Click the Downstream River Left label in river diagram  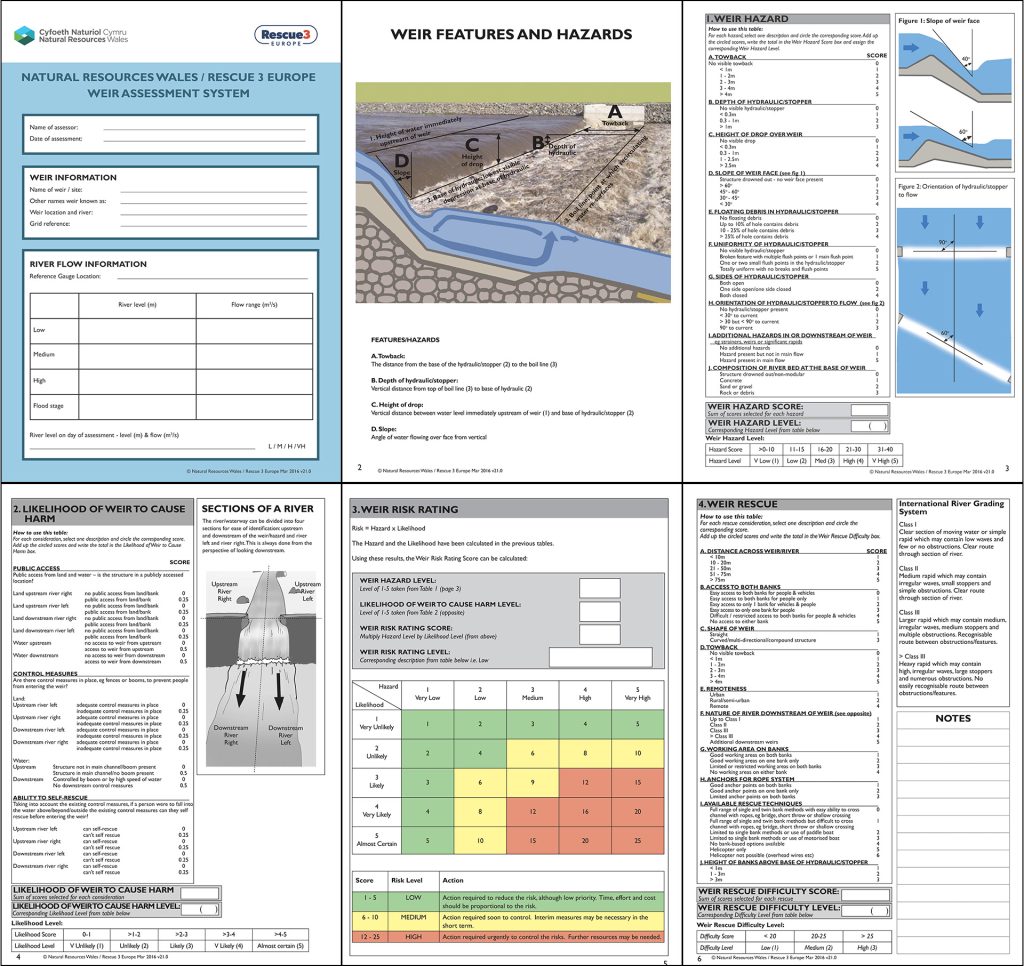coord(285,734)
